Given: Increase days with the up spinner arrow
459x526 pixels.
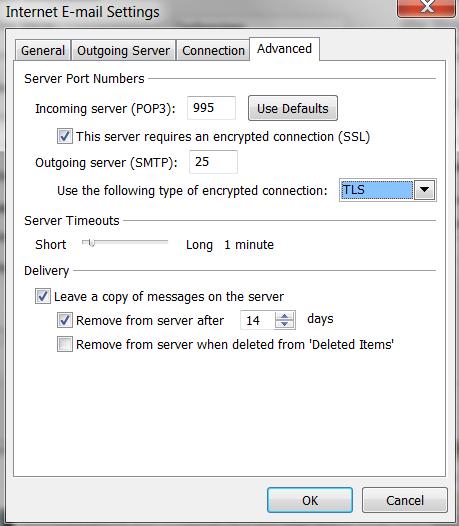Looking at the screenshot, I should coord(285,316).
